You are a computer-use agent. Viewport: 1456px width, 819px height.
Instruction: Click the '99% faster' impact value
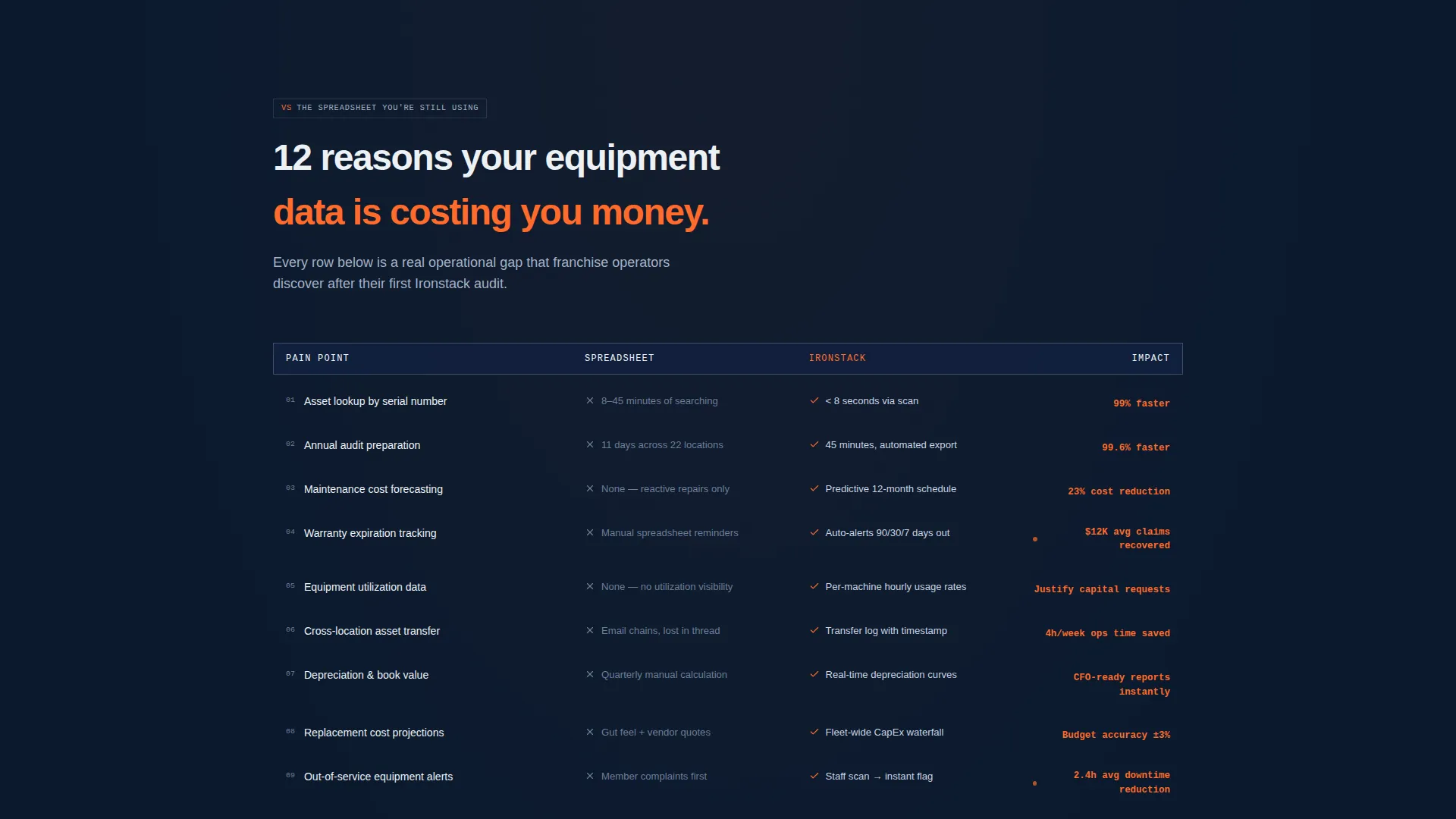pos(1141,403)
